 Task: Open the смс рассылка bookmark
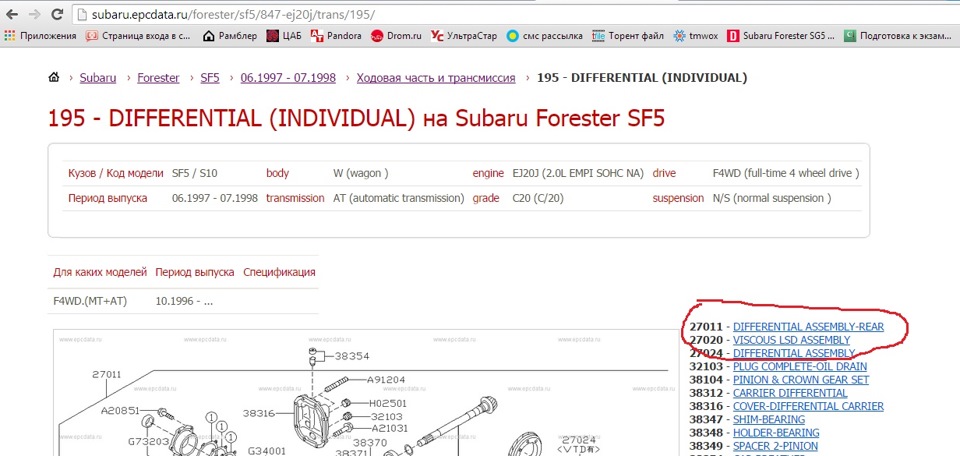point(544,36)
